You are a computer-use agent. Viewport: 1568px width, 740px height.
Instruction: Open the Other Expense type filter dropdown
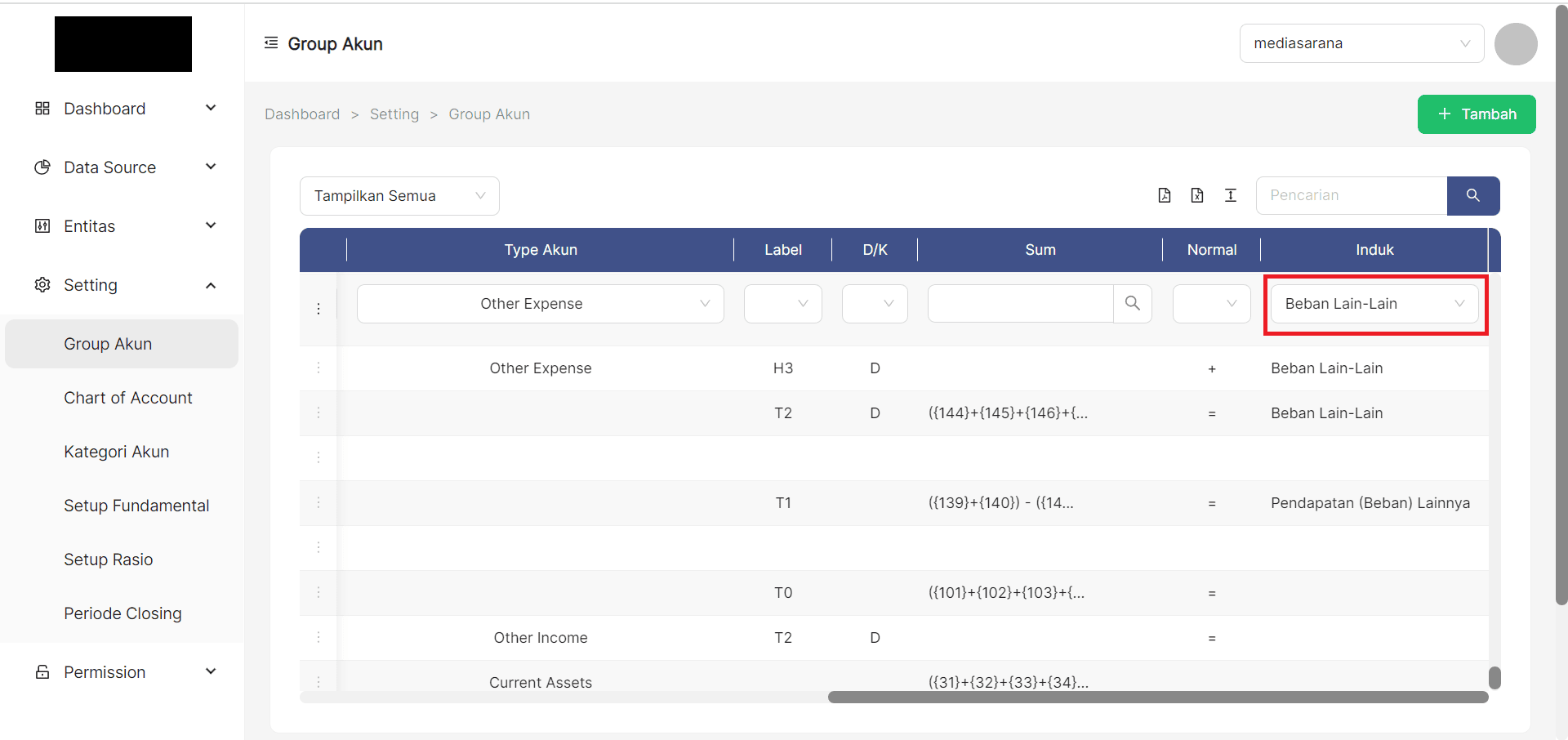(540, 304)
